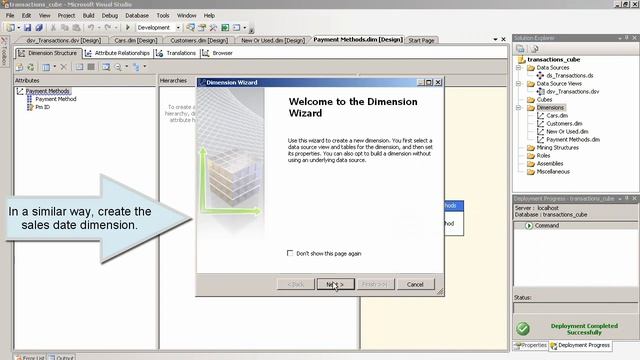Click the Error List tab at the bottom
Screen dimensions: 640x360
tap(30, 357)
